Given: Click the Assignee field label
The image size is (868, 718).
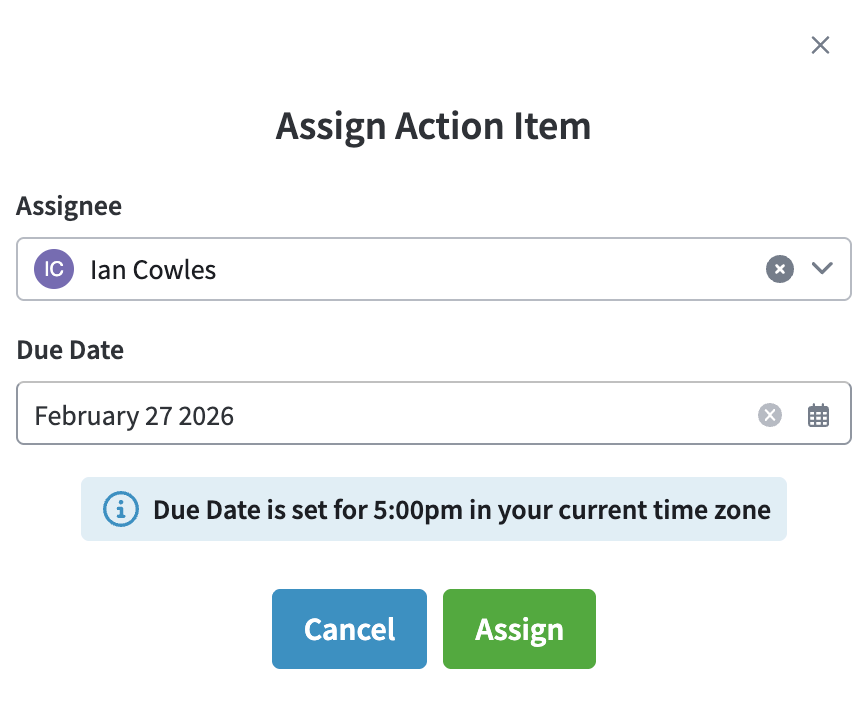Looking at the screenshot, I should coord(69,206).
